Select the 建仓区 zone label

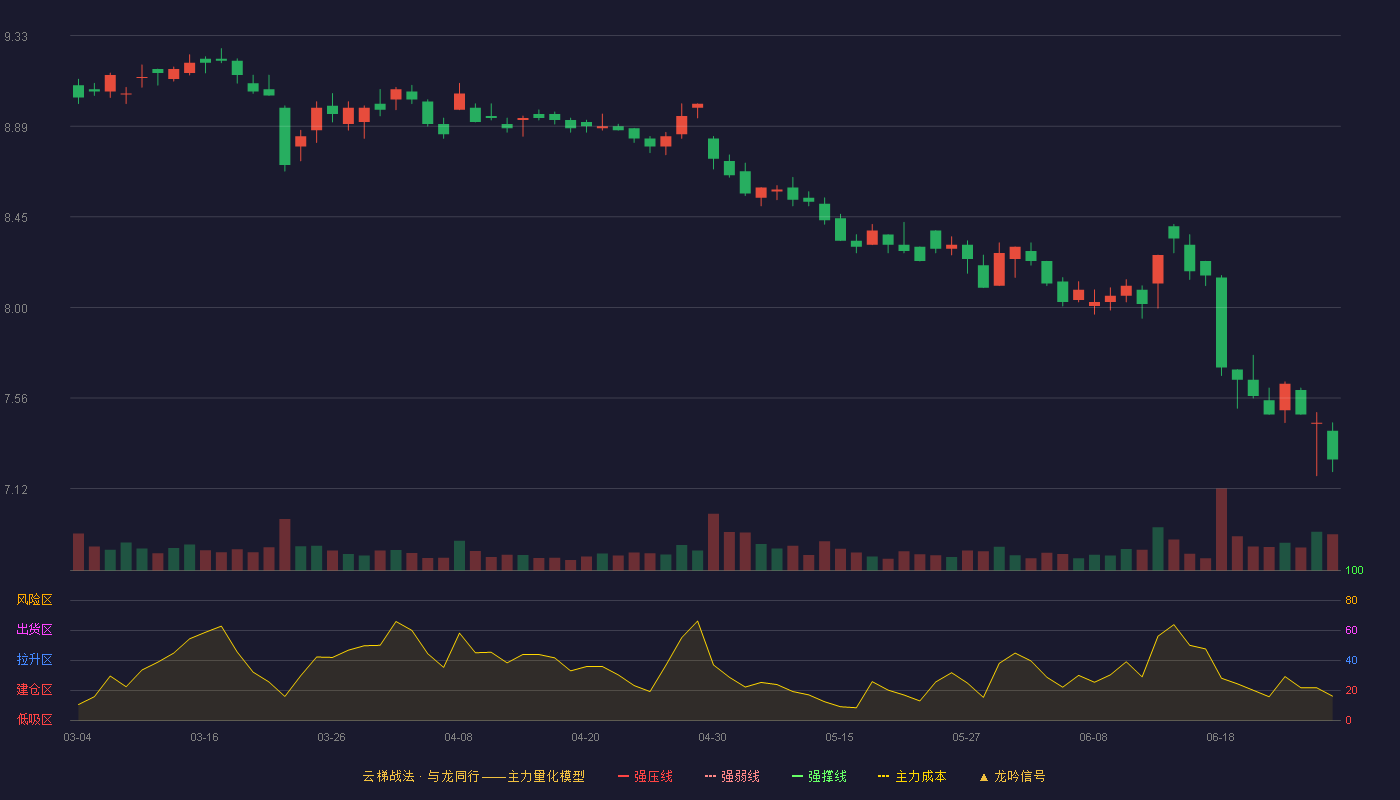[35, 690]
